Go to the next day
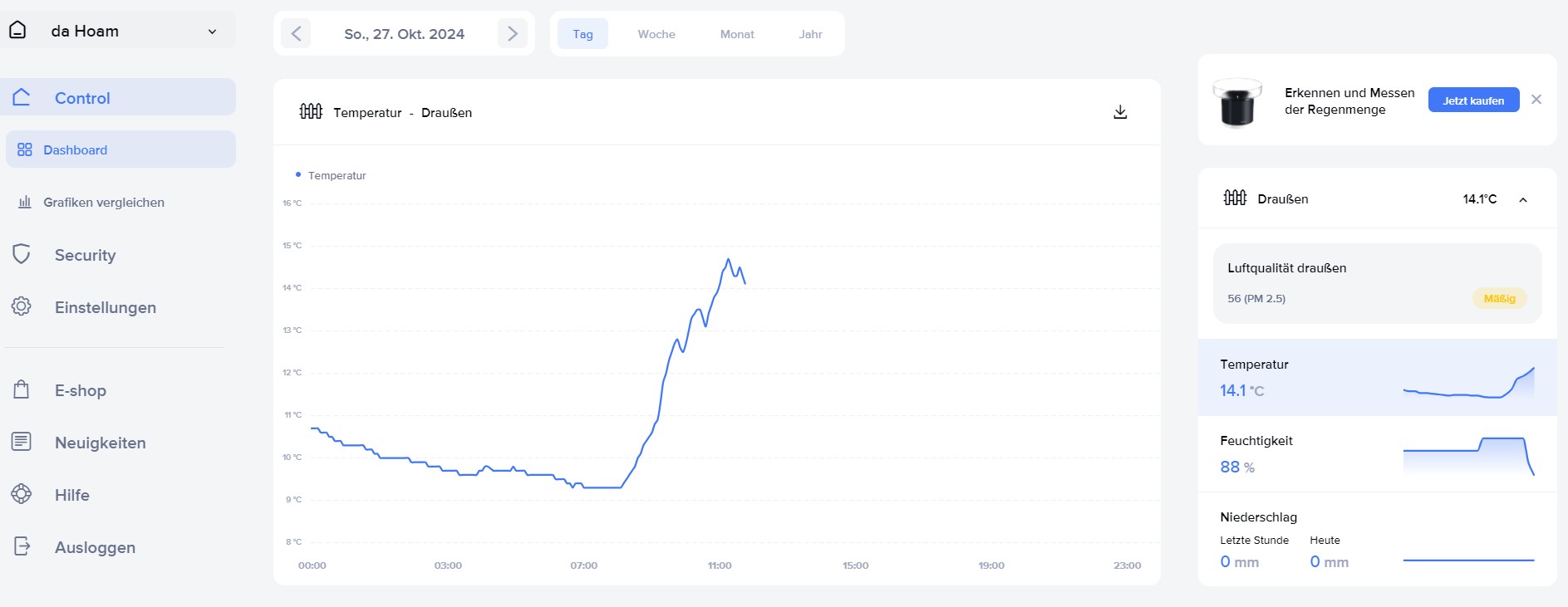 [x=512, y=34]
